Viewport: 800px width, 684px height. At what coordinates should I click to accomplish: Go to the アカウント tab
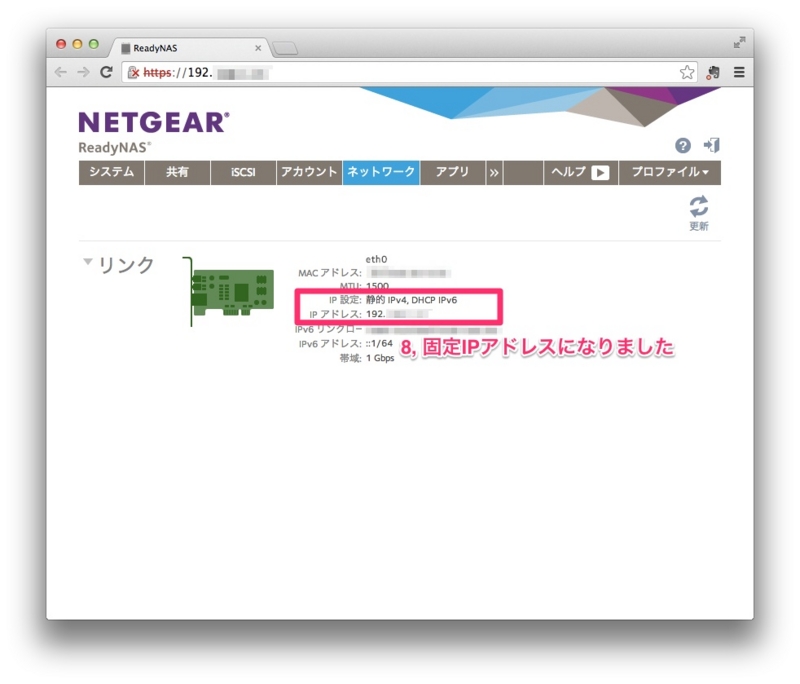click(309, 172)
